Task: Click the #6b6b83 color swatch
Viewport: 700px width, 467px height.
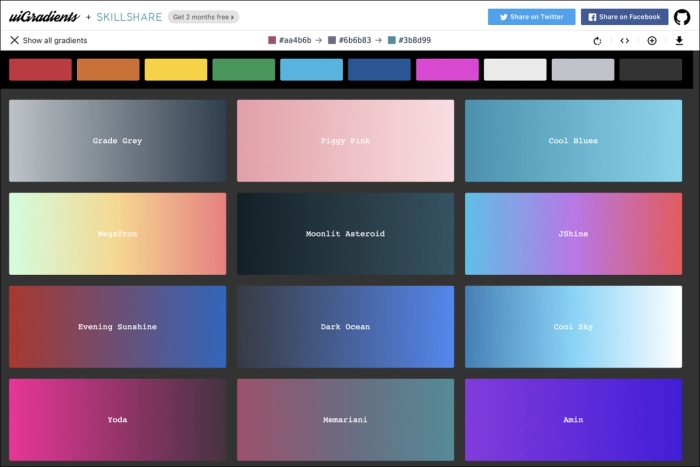Action: point(332,40)
